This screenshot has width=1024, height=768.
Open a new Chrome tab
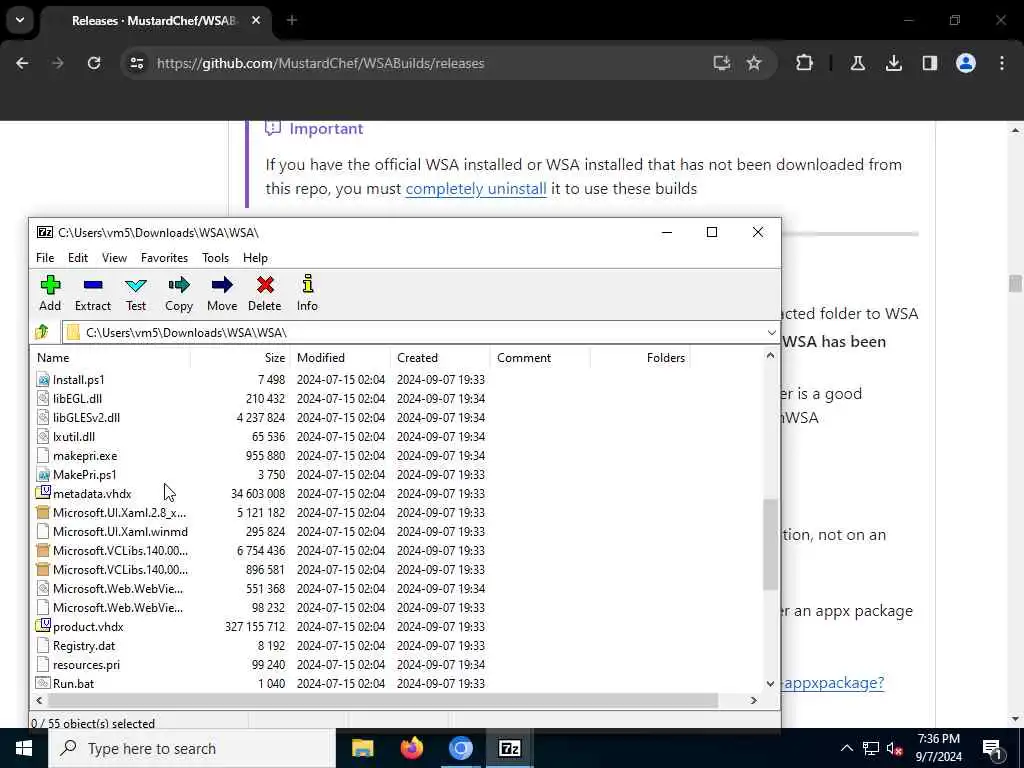click(x=292, y=20)
